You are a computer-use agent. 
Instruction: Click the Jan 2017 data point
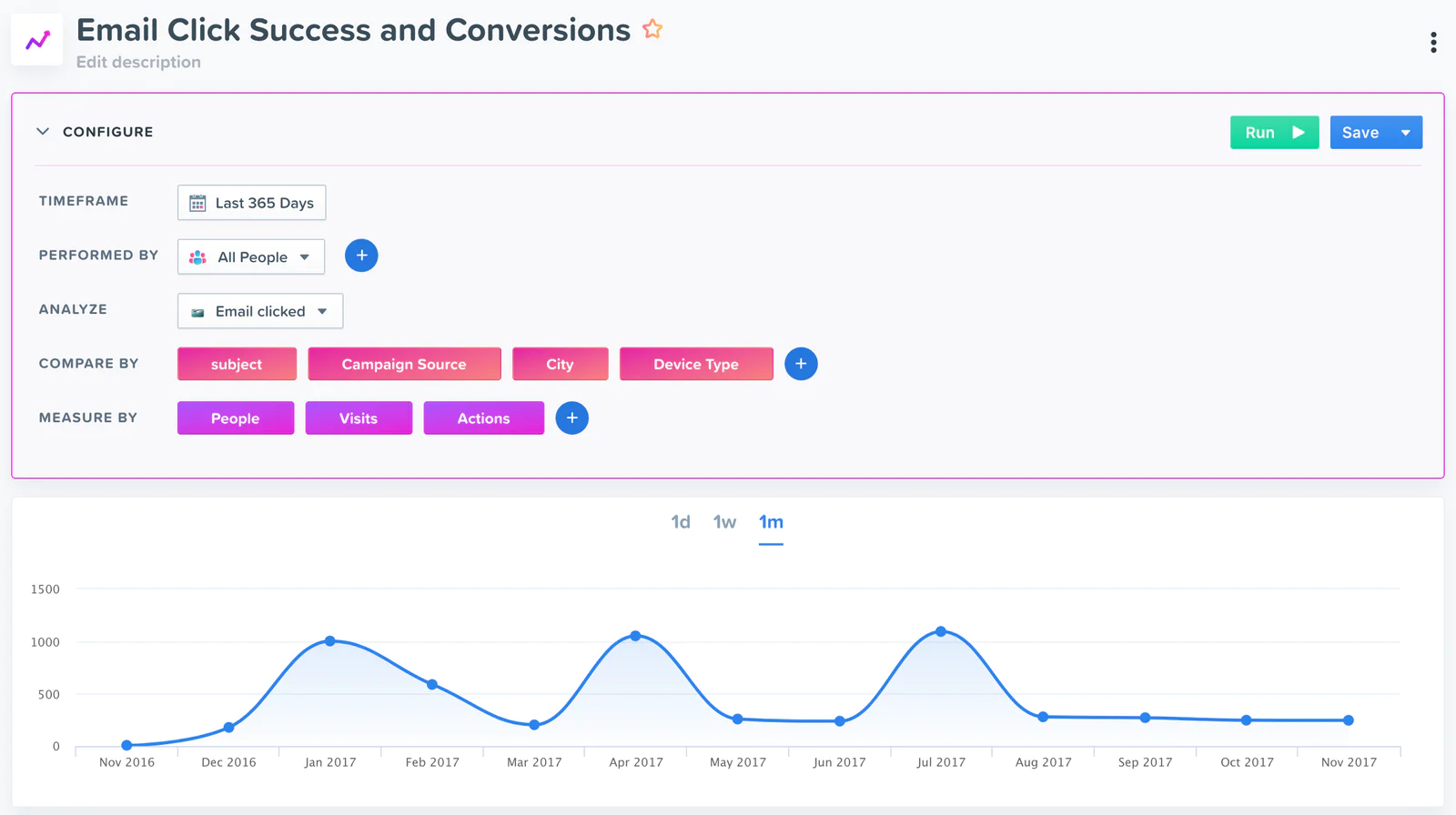(330, 641)
